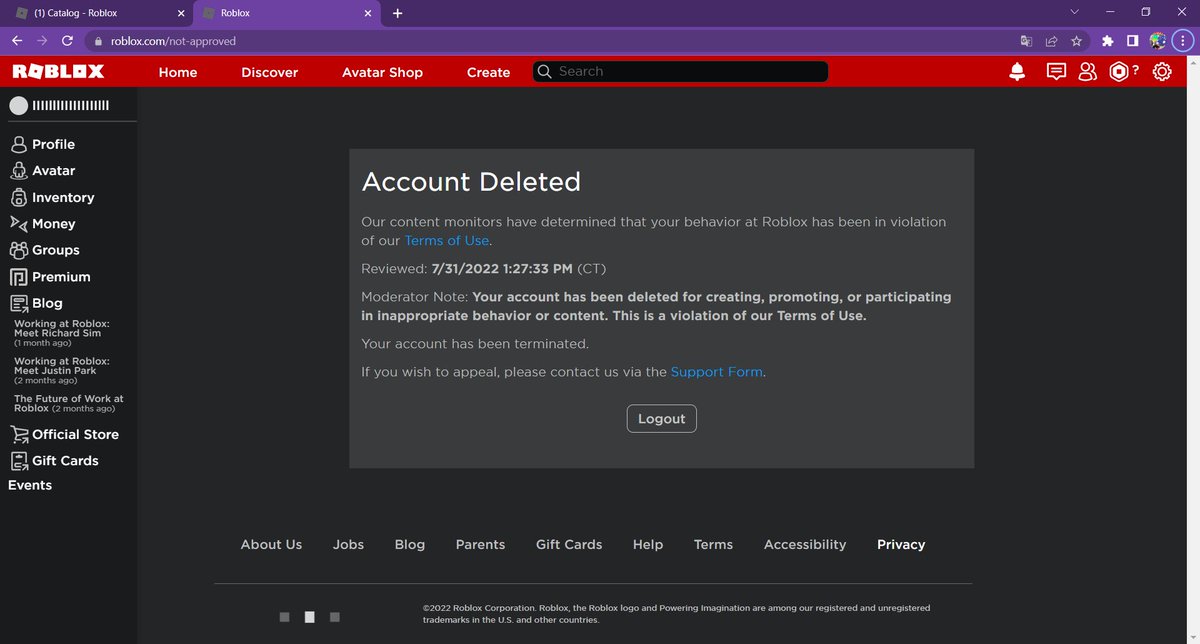1200x644 pixels.
Task: Open the browser extensions puzzle icon
Action: (x=1107, y=41)
